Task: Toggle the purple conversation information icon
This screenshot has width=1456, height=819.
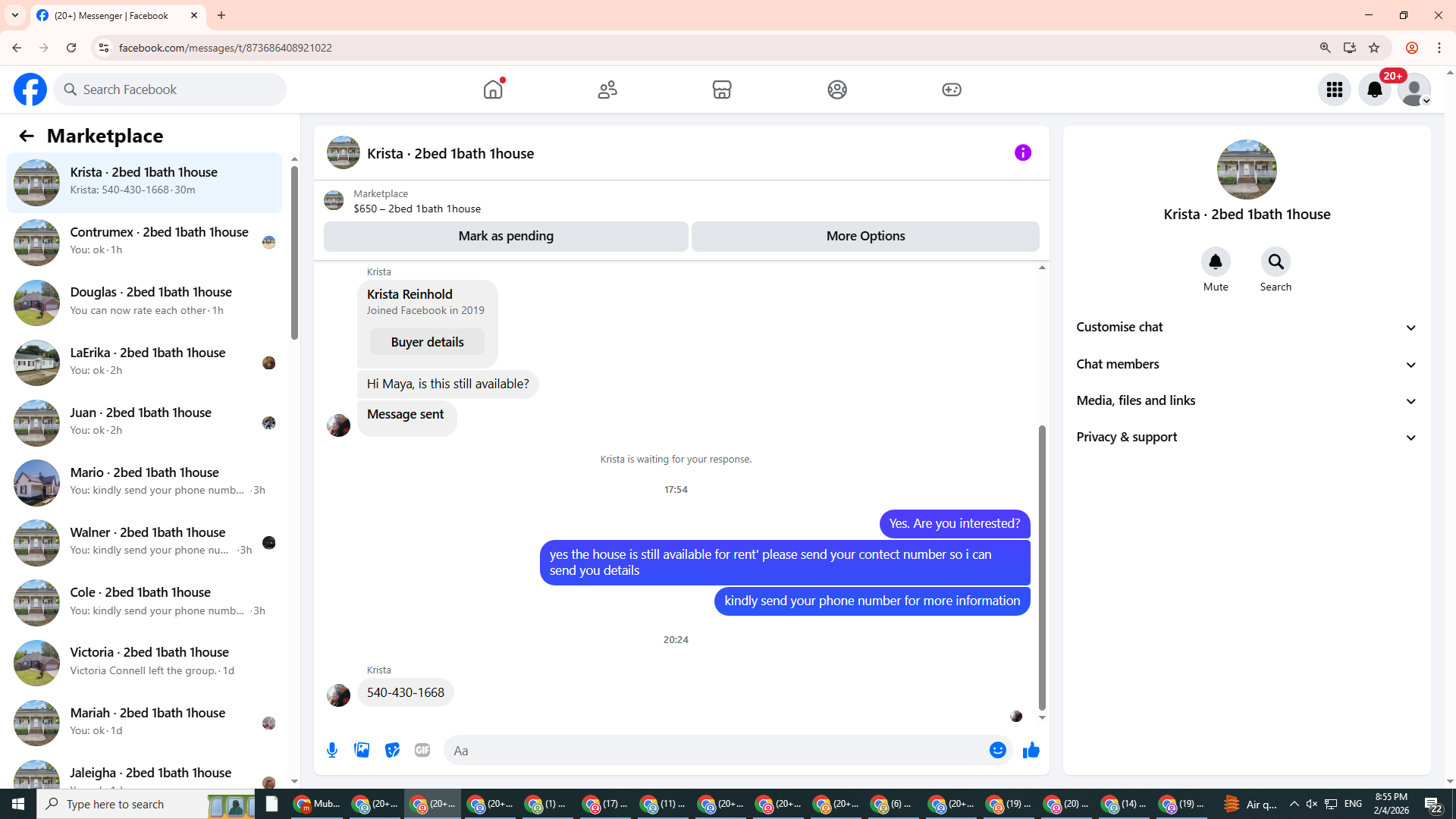Action: pyautogui.click(x=1022, y=153)
